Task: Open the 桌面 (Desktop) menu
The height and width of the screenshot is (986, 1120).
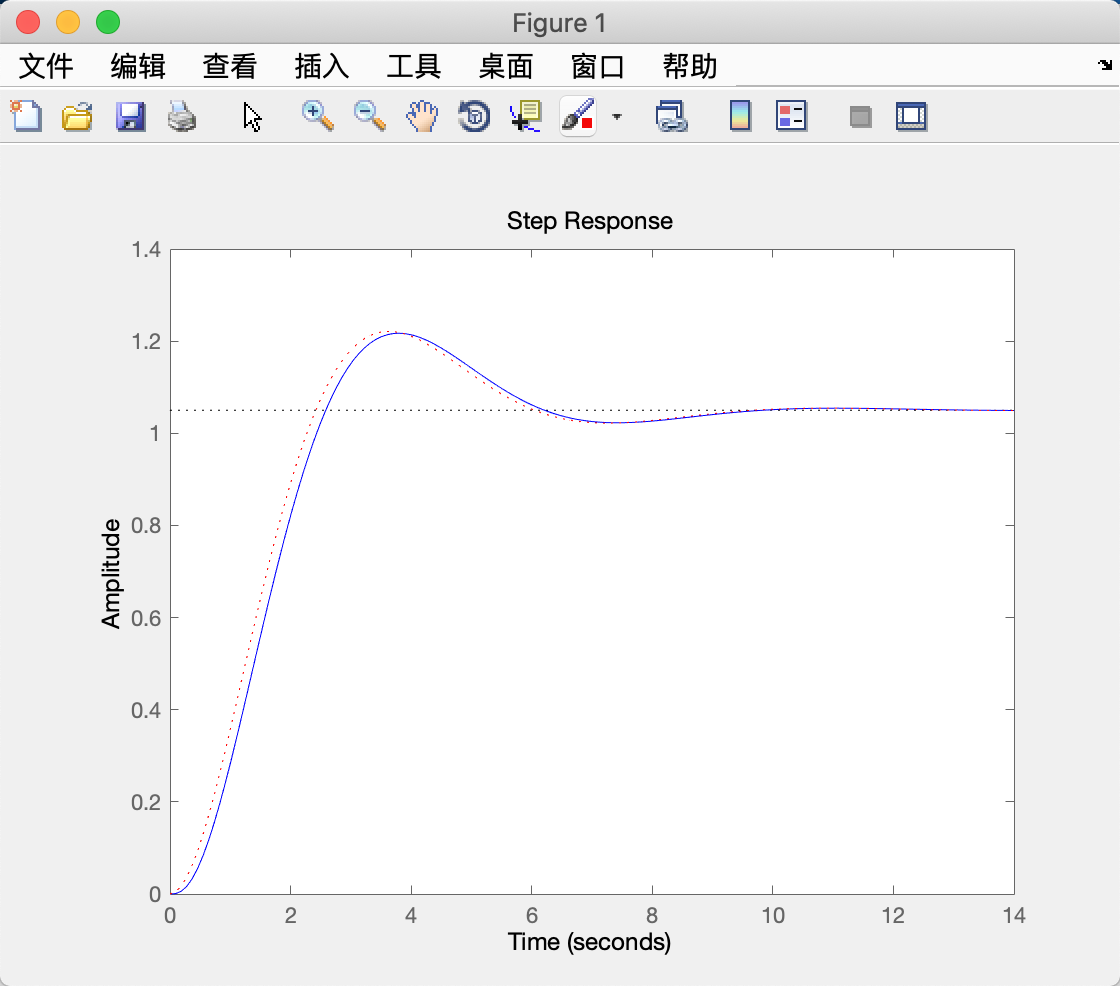Action: tap(506, 66)
